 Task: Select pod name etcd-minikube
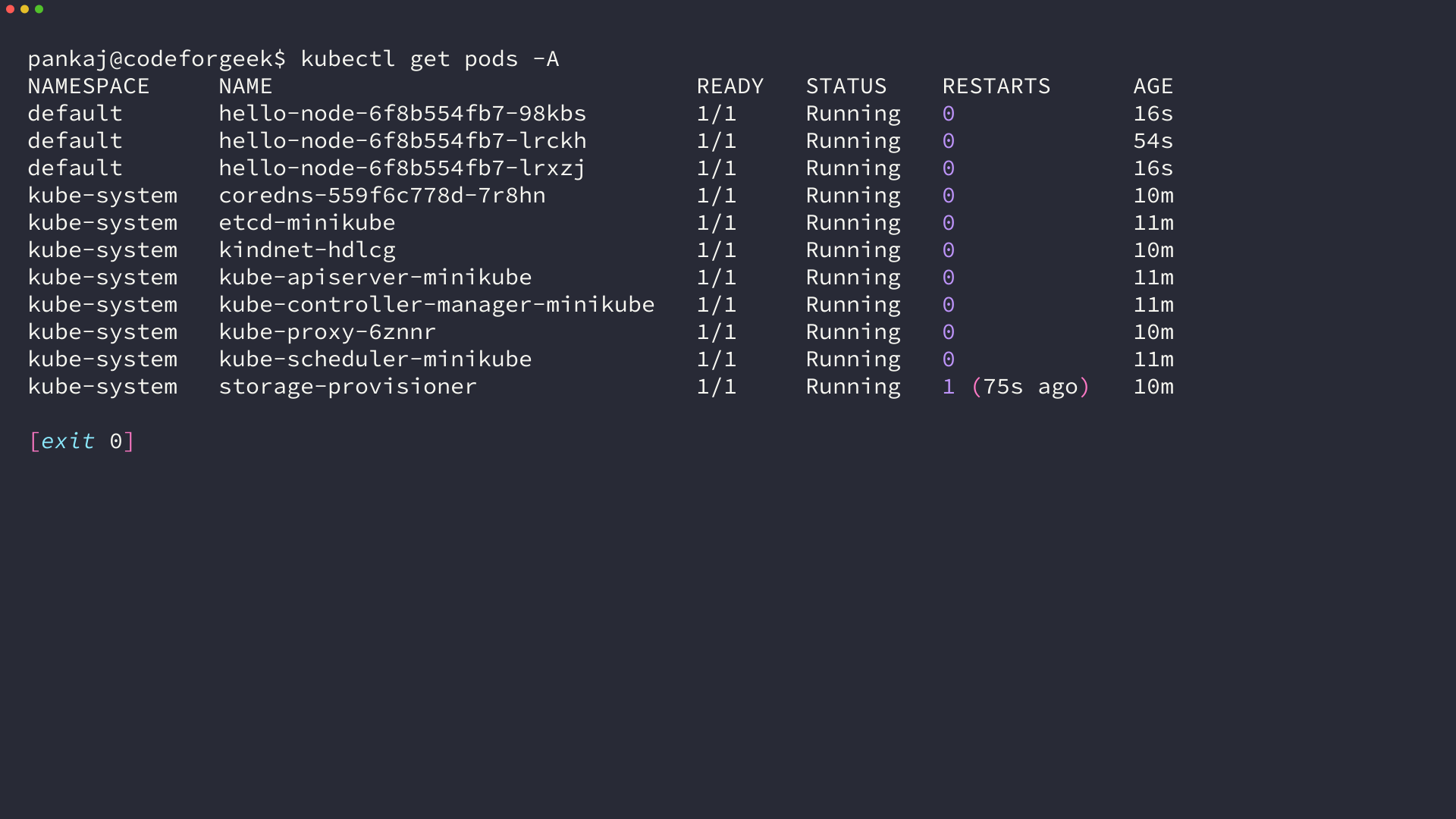pyautogui.click(x=307, y=223)
